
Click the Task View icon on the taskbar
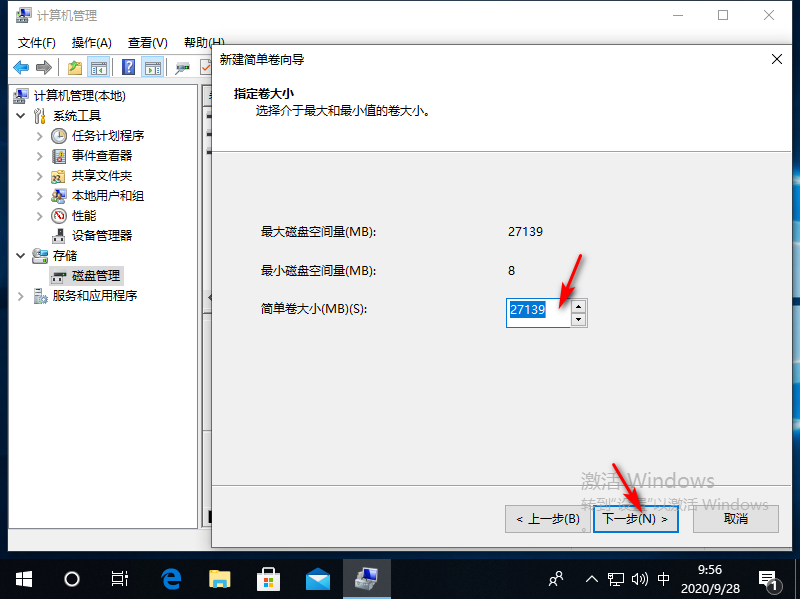tap(120, 578)
